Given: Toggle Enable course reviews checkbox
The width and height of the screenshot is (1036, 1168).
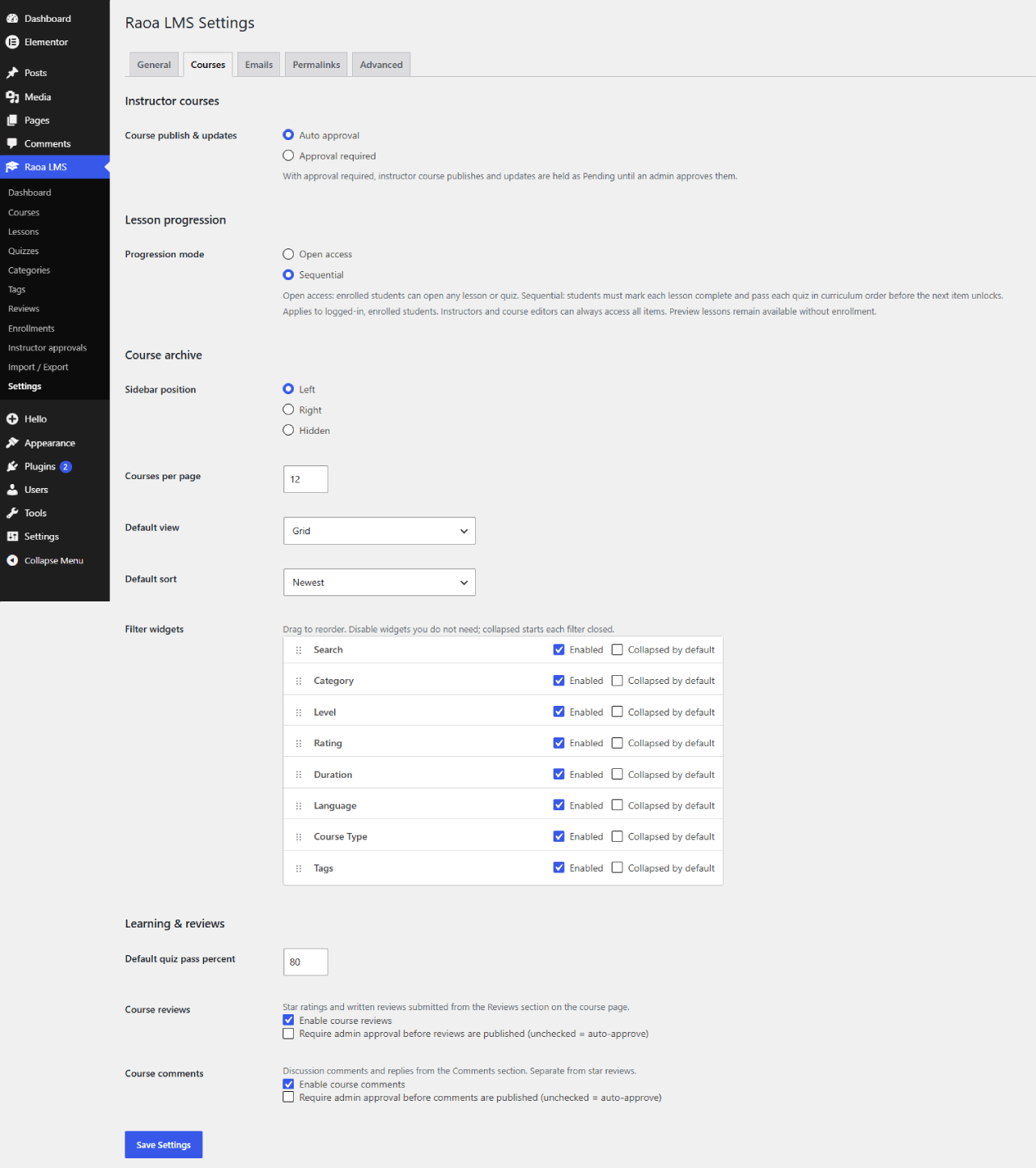Looking at the screenshot, I should pyautogui.click(x=288, y=1020).
